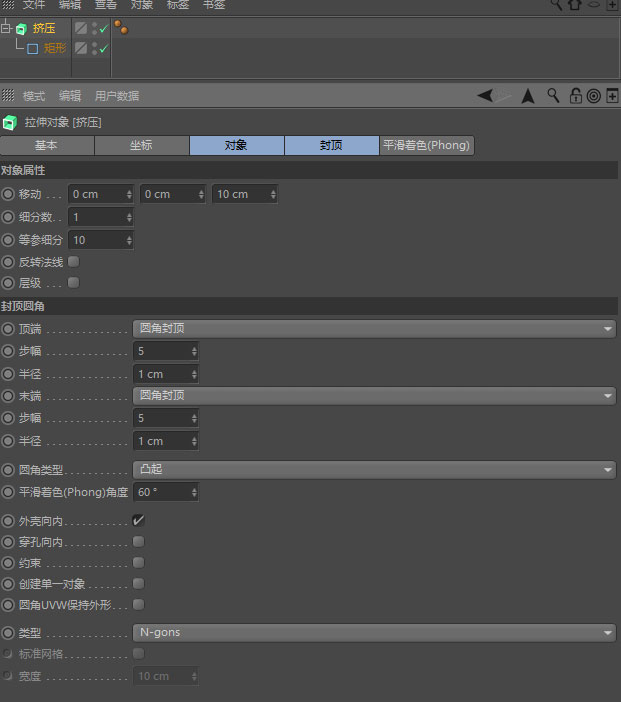Open the 用户数据 menu

(117, 96)
